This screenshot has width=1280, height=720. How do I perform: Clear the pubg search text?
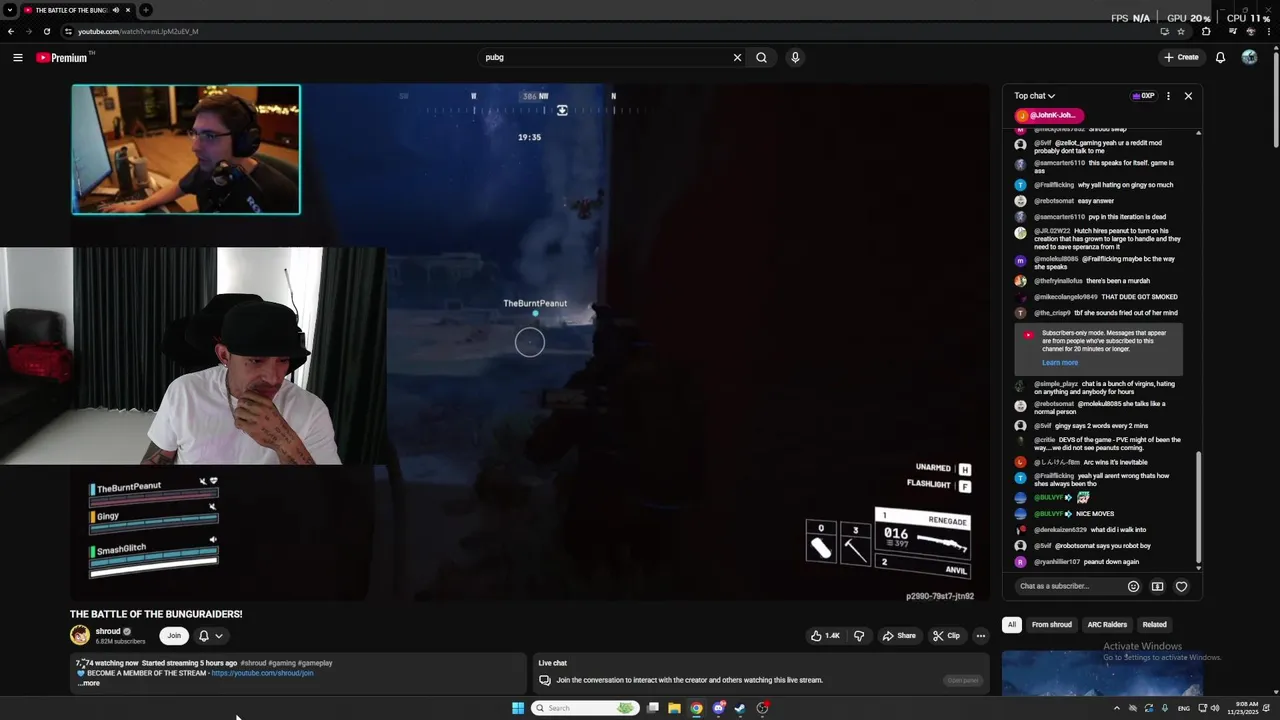coord(737,57)
